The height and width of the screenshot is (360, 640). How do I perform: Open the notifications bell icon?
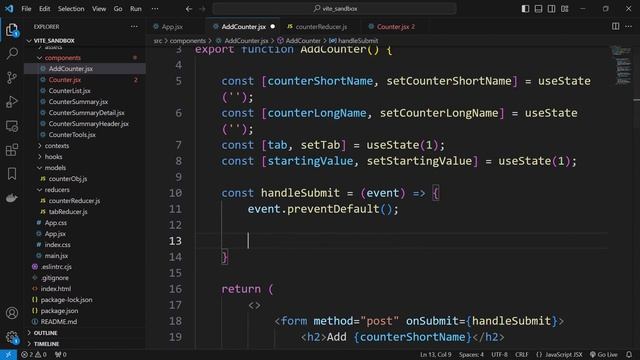pos(629,355)
